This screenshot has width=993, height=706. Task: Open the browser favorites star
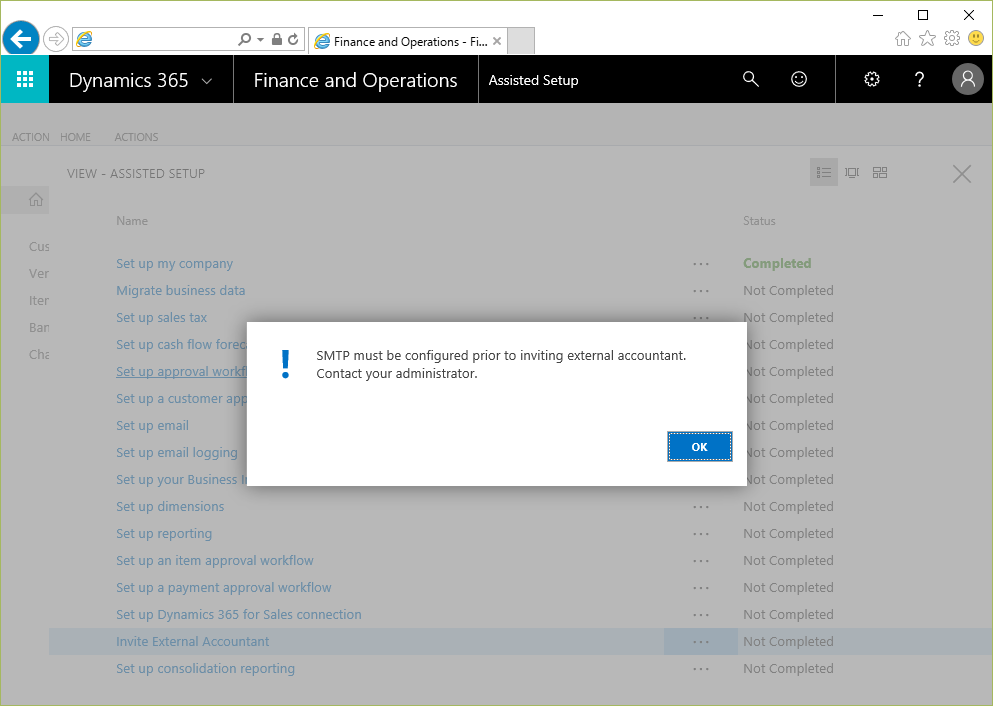pyautogui.click(x=927, y=39)
